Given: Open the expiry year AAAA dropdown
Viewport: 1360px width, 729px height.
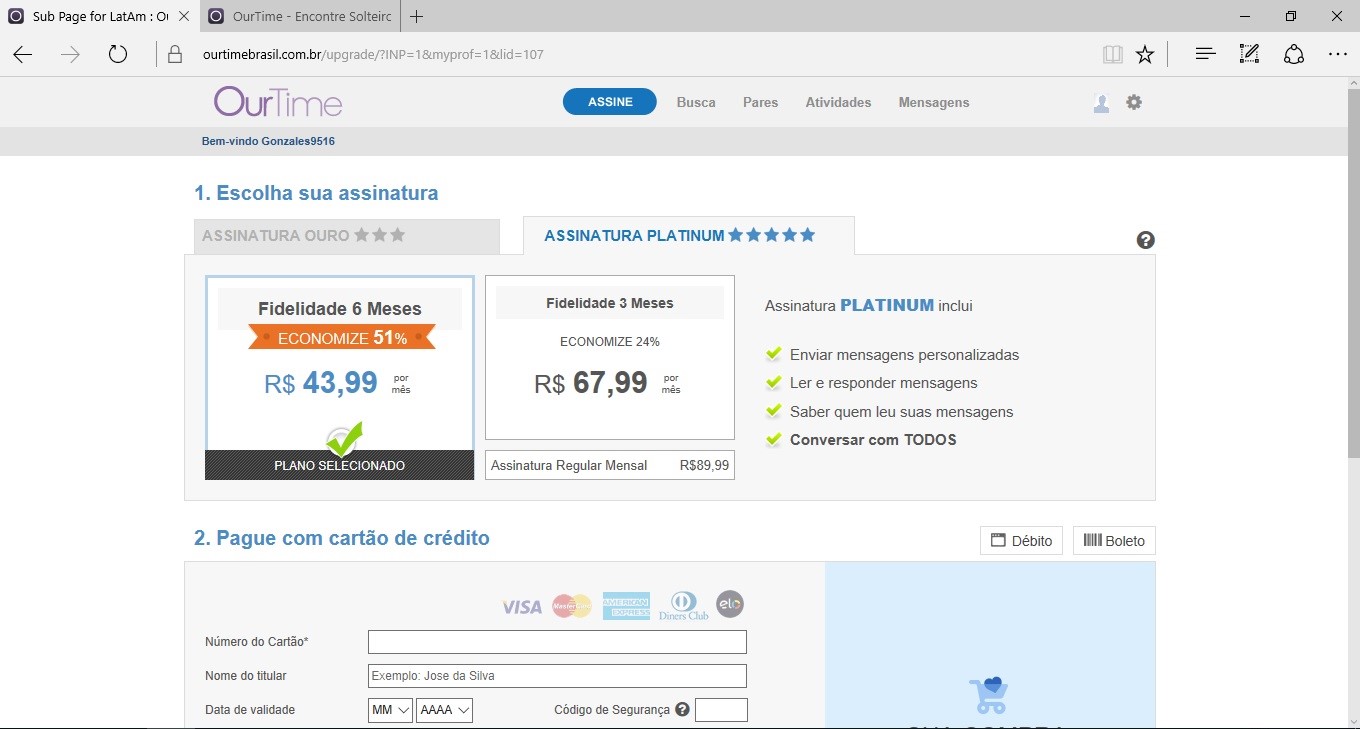Looking at the screenshot, I should pos(444,710).
